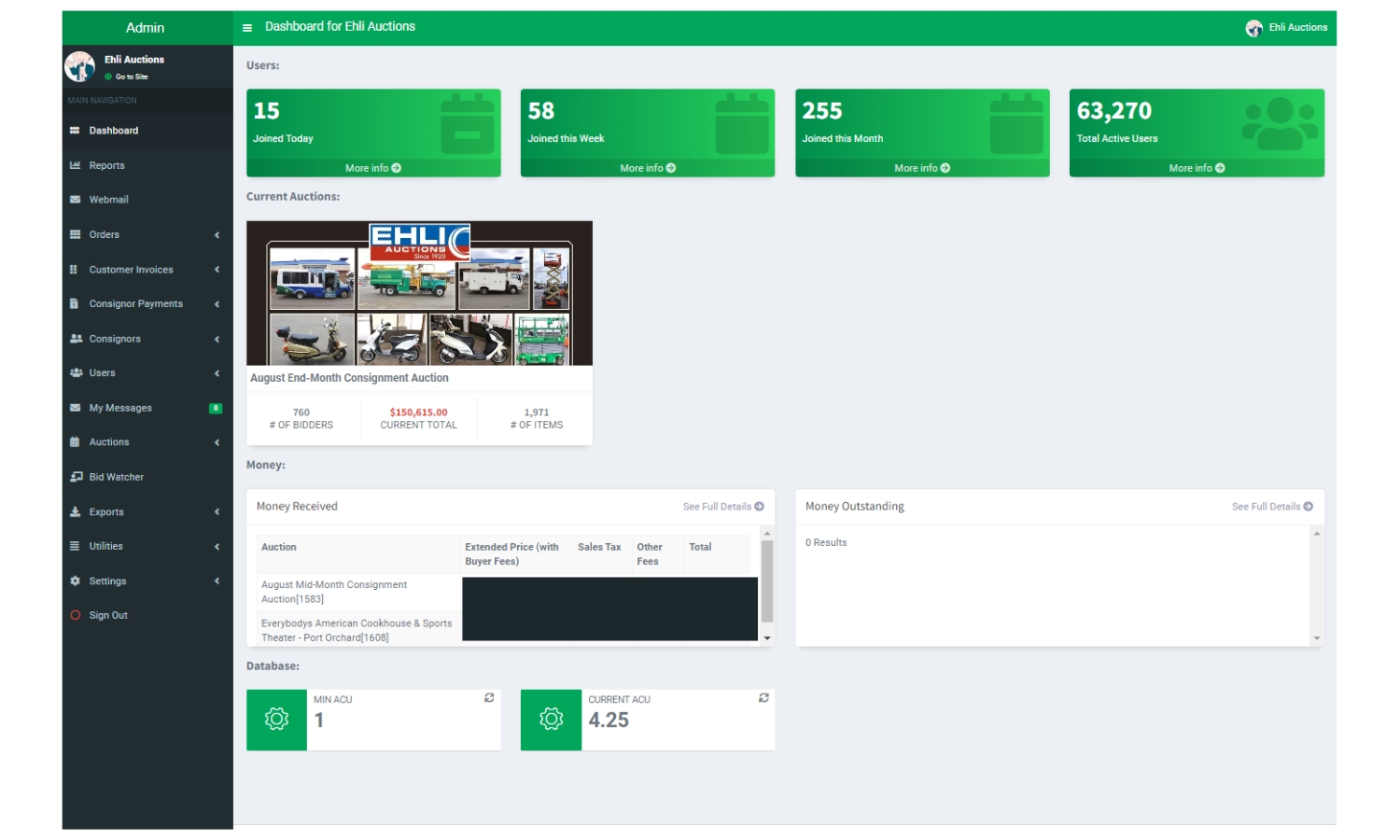1400x840 pixels.
Task: Open the Webmail menu item
Action: [x=147, y=200]
